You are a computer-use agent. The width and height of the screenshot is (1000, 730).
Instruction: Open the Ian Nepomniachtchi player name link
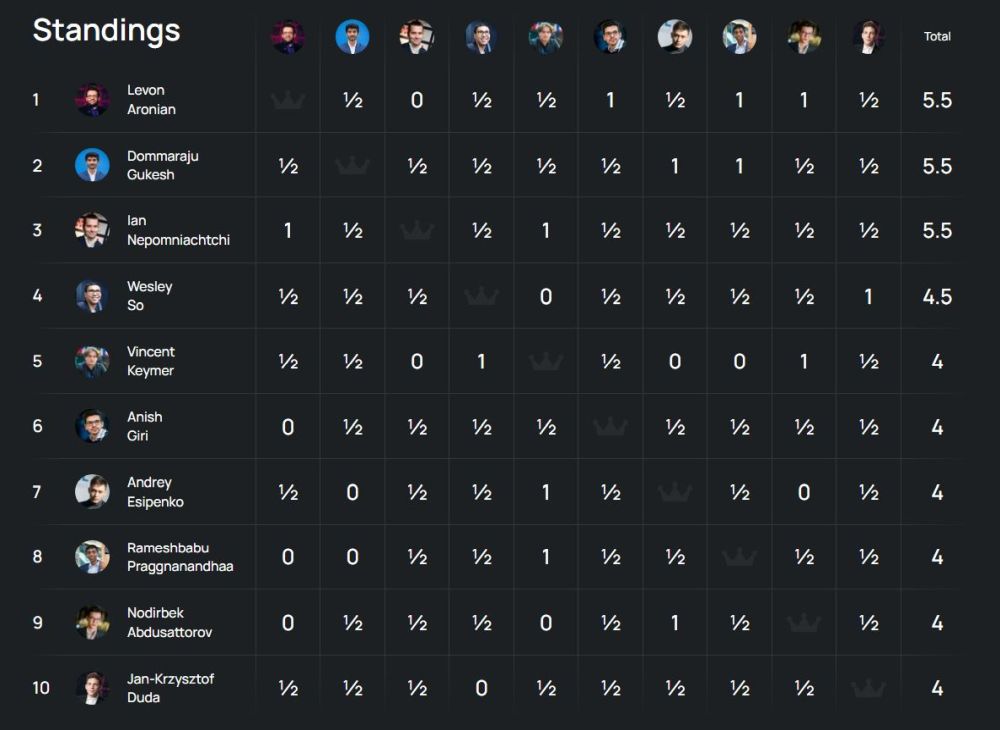178,230
